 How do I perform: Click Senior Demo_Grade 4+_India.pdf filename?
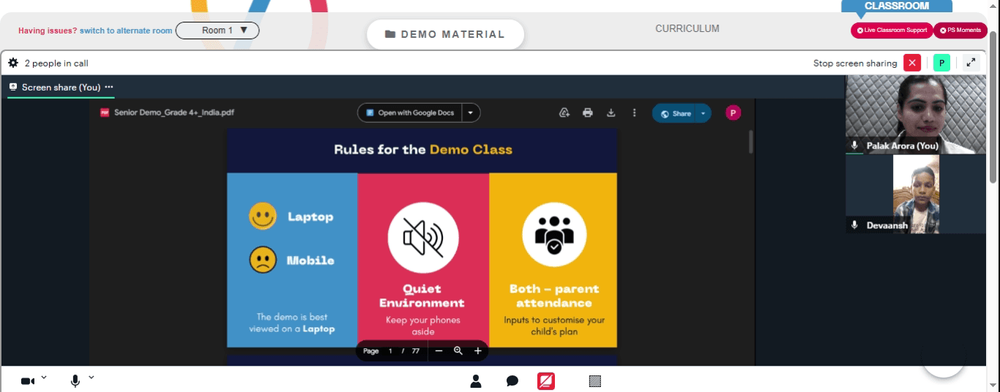[x=174, y=113]
